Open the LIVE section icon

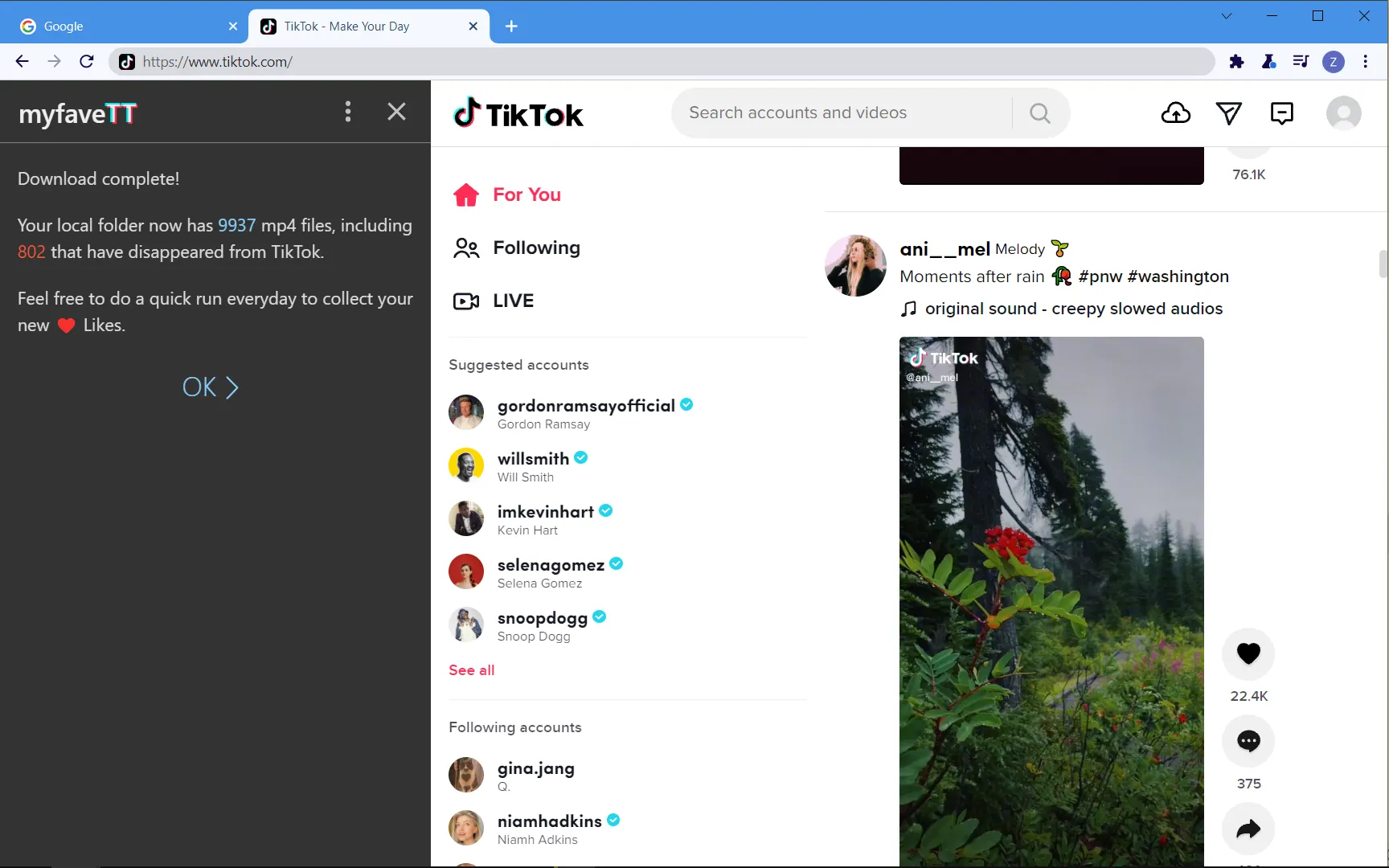click(x=466, y=301)
